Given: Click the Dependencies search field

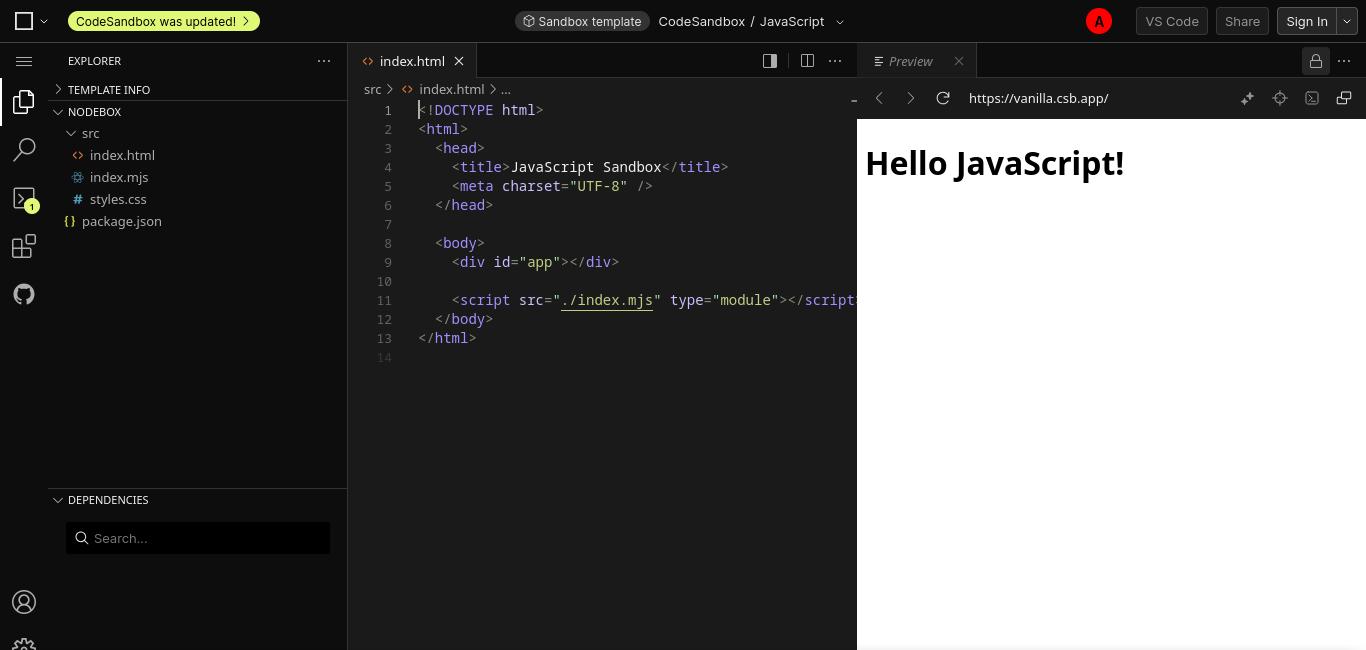Looking at the screenshot, I should pyautogui.click(x=198, y=538).
